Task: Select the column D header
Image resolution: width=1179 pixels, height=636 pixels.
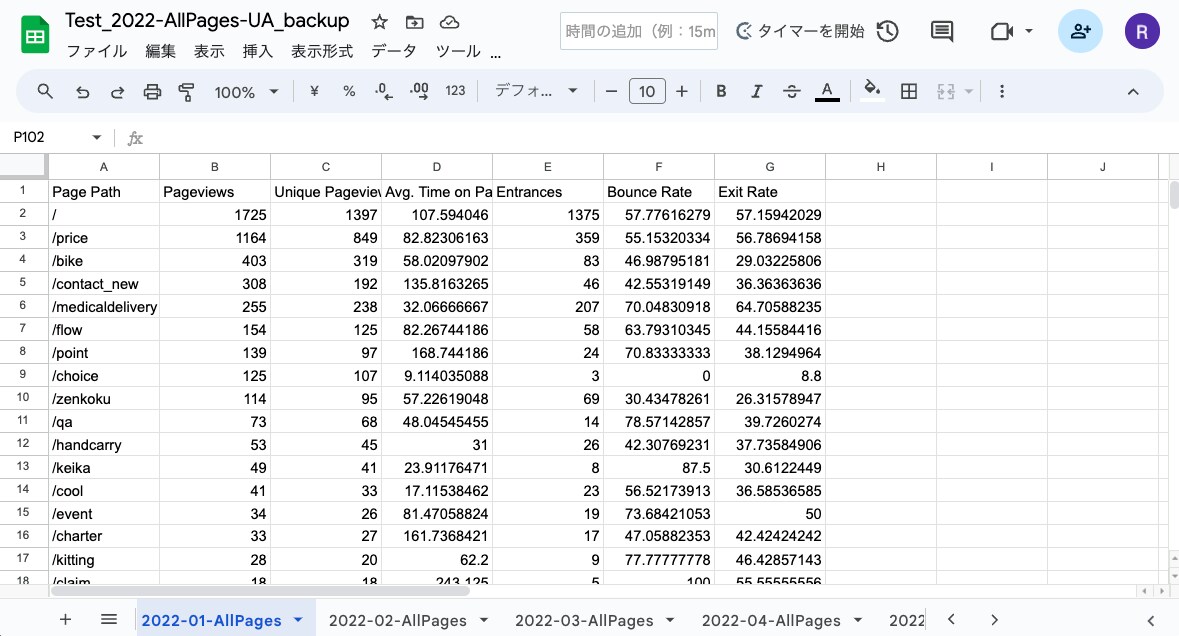Action: pos(437,167)
